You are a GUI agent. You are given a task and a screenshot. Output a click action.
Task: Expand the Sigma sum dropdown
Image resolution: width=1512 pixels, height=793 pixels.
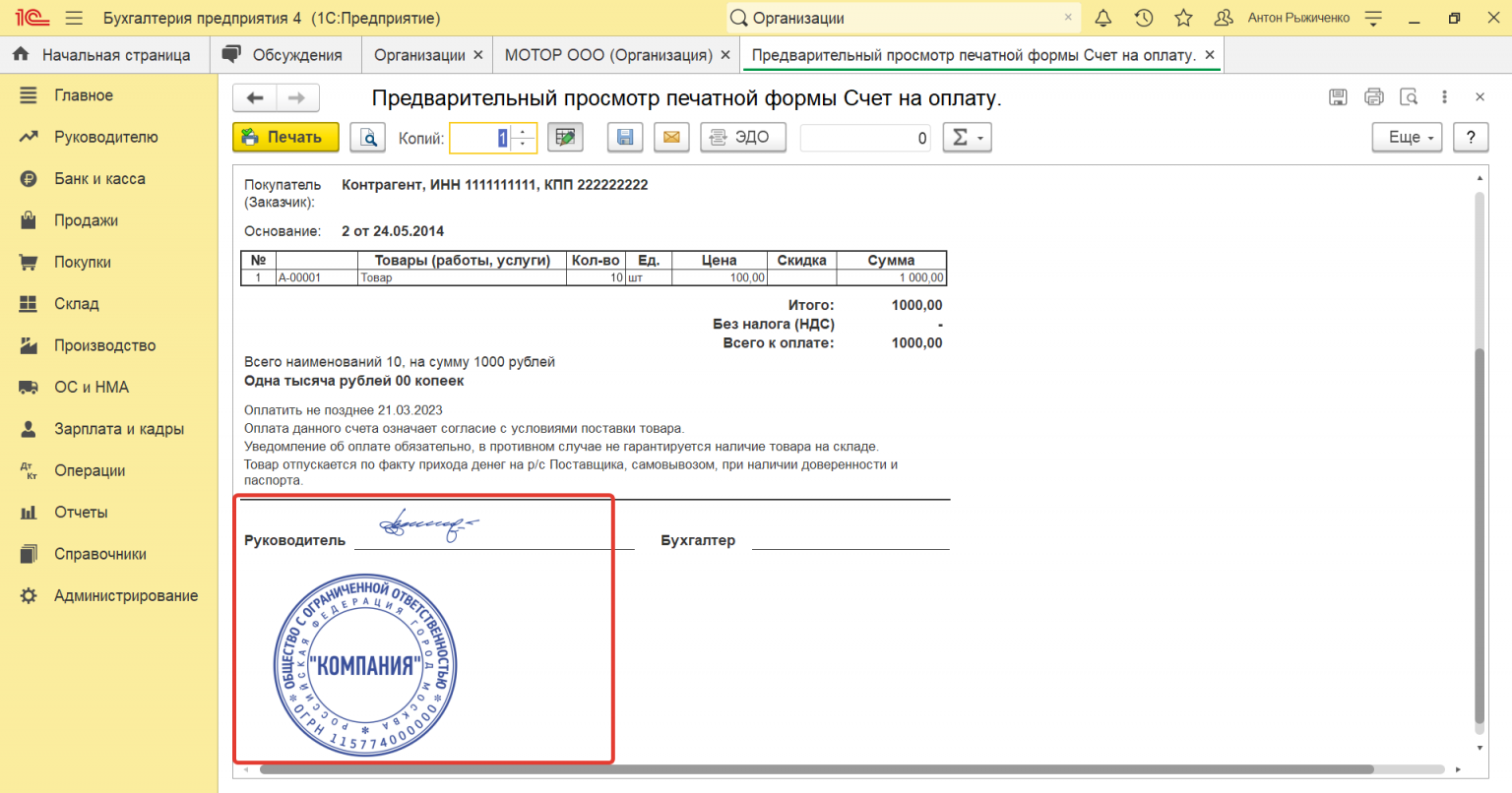coord(967,138)
